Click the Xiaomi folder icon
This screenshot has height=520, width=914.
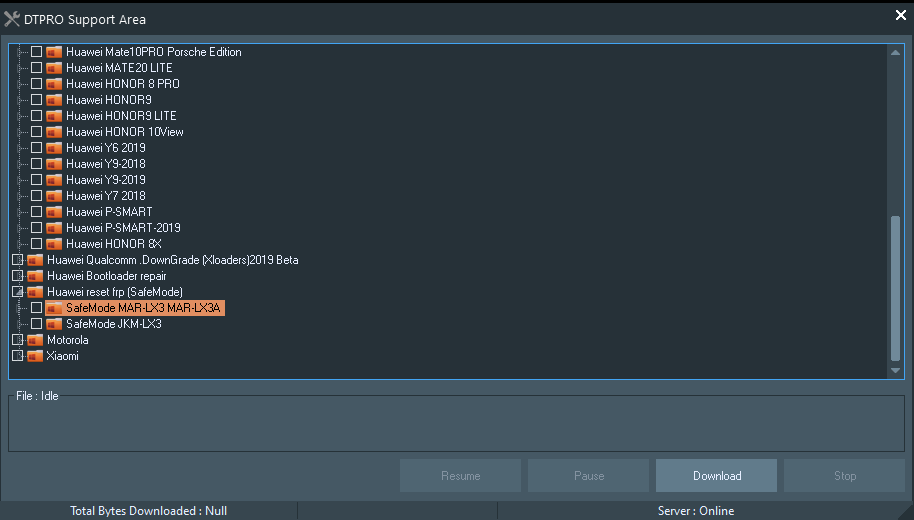[x=36, y=356]
